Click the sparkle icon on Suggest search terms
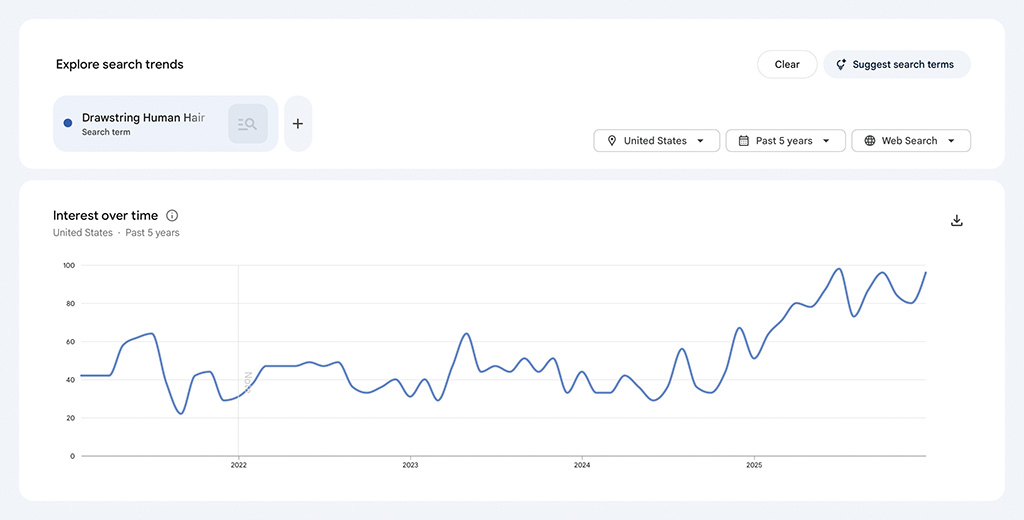Viewport: 1024px width, 520px height. 841,65
